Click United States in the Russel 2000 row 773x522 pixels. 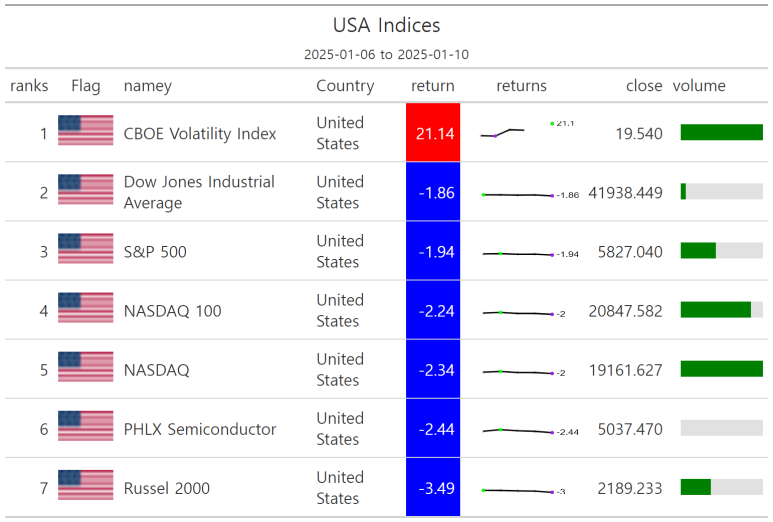click(x=340, y=488)
